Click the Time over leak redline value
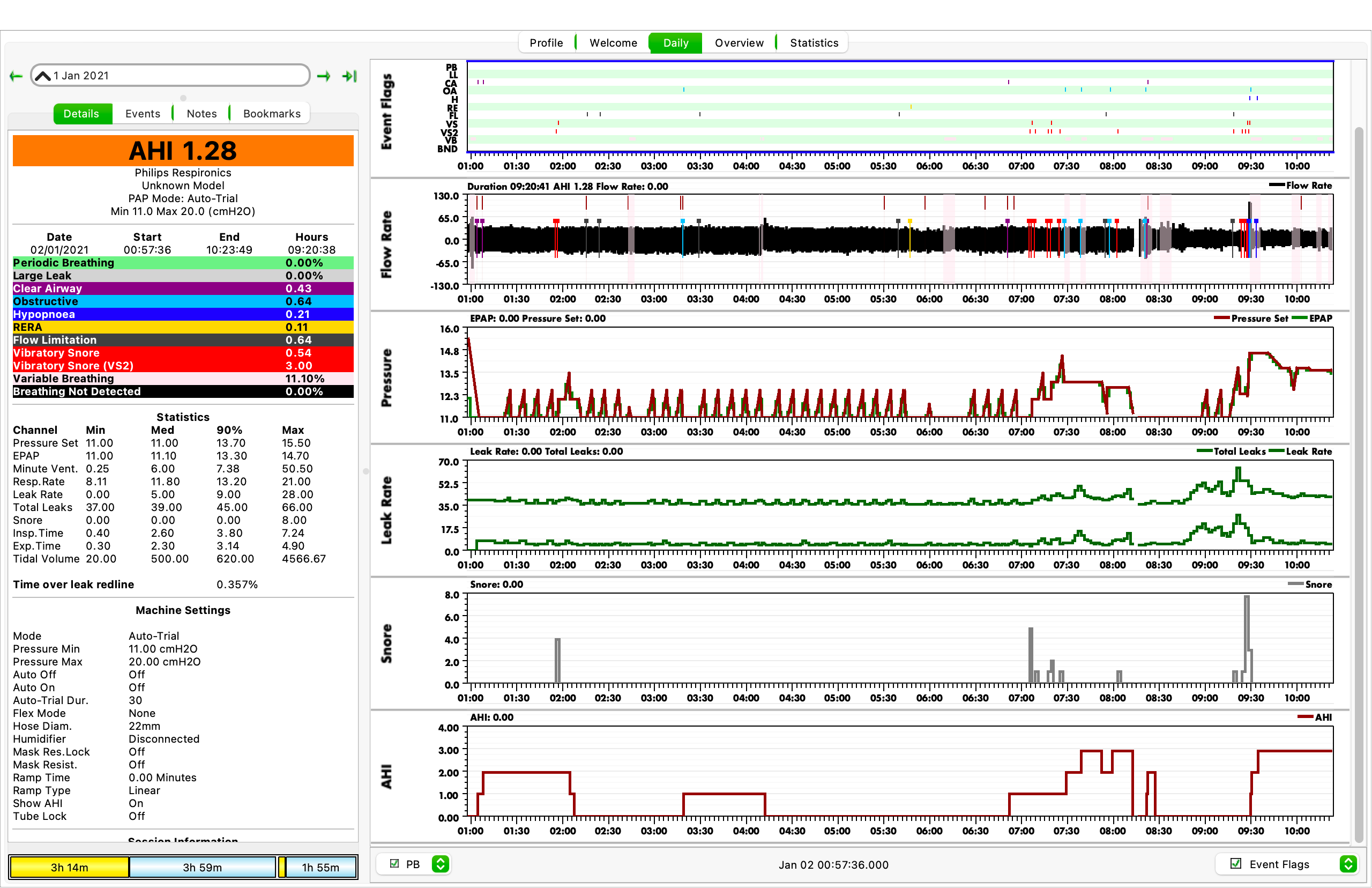This screenshot has height=888, width=1372. coord(237,584)
